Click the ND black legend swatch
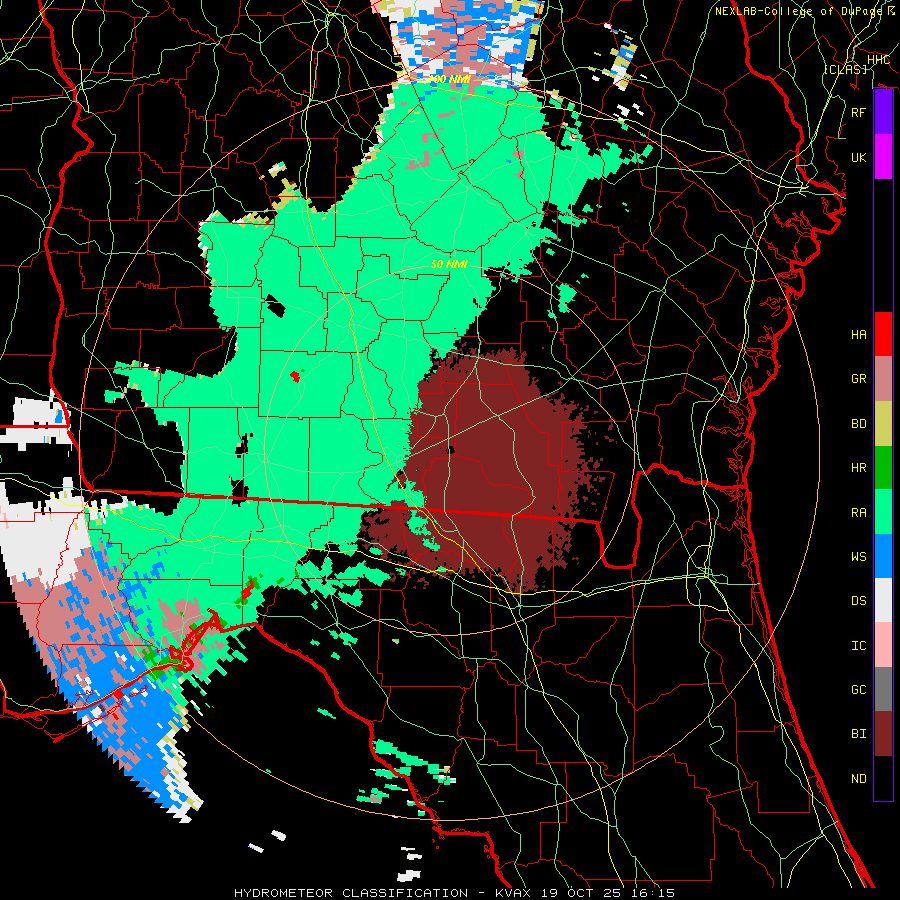The height and width of the screenshot is (900, 900). click(883, 778)
